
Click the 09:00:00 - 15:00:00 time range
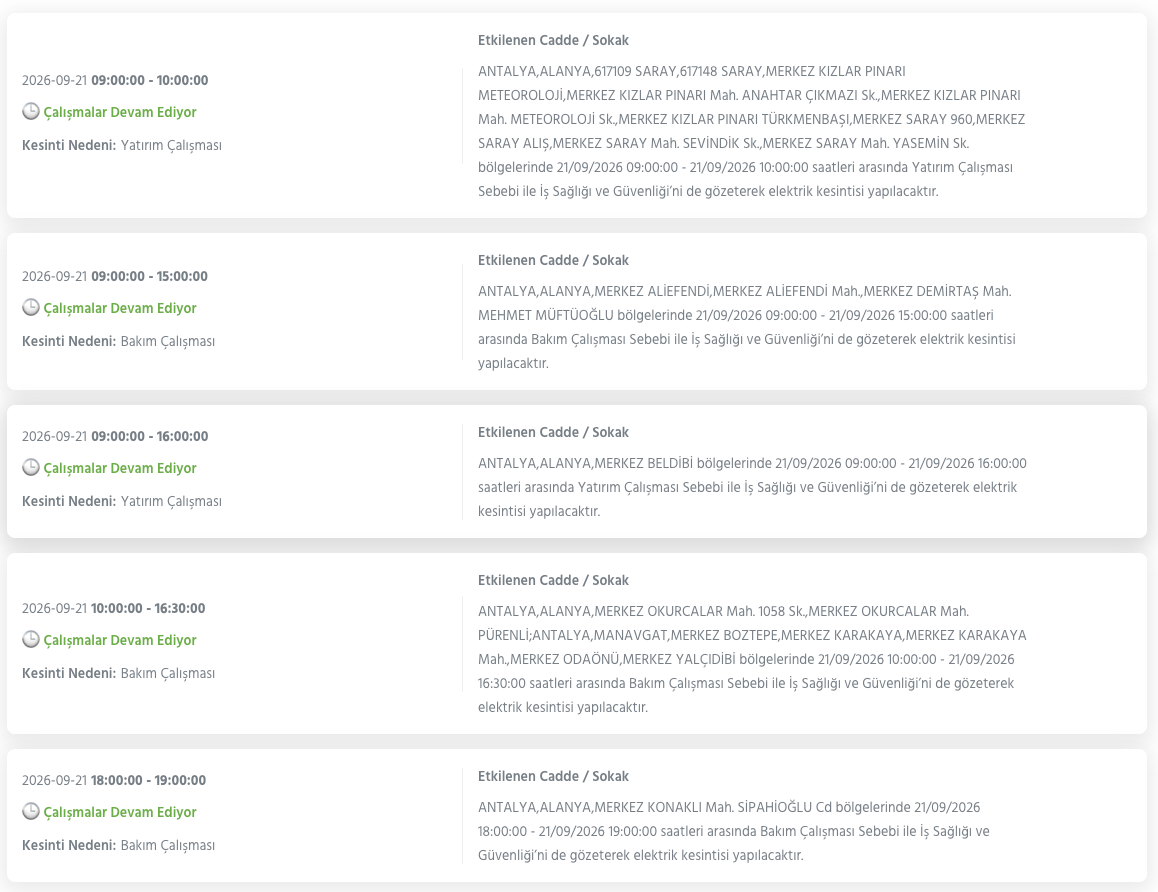[x=149, y=276]
